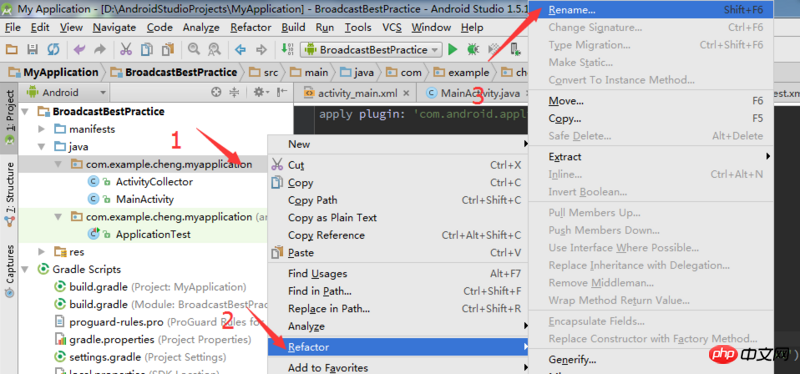Close the activity_main.xml tab
The height and width of the screenshot is (374, 800).
tap(407, 93)
